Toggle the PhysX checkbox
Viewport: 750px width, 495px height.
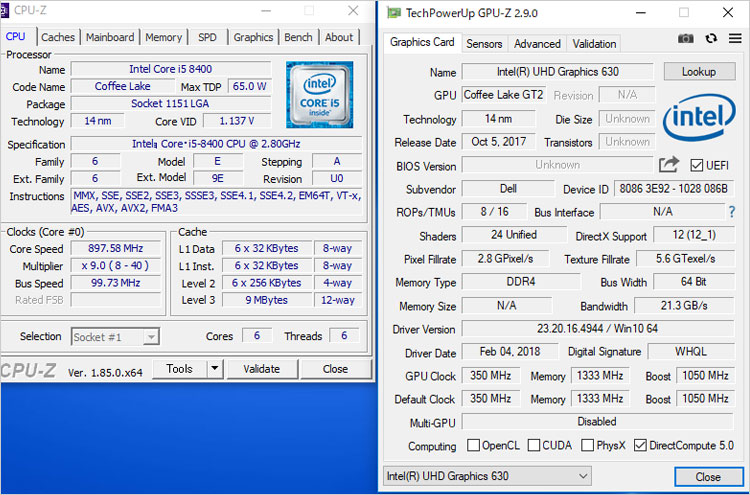tap(587, 445)
